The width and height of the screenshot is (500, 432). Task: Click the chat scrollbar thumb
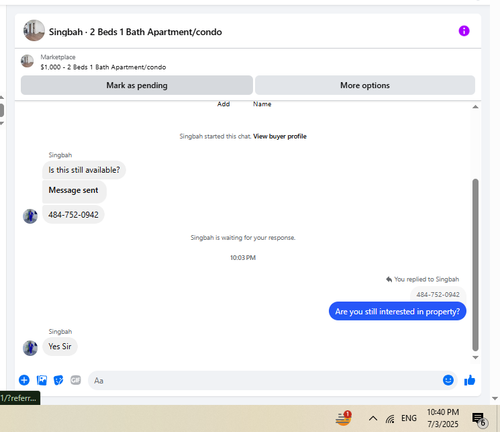(x=476, y=265)
